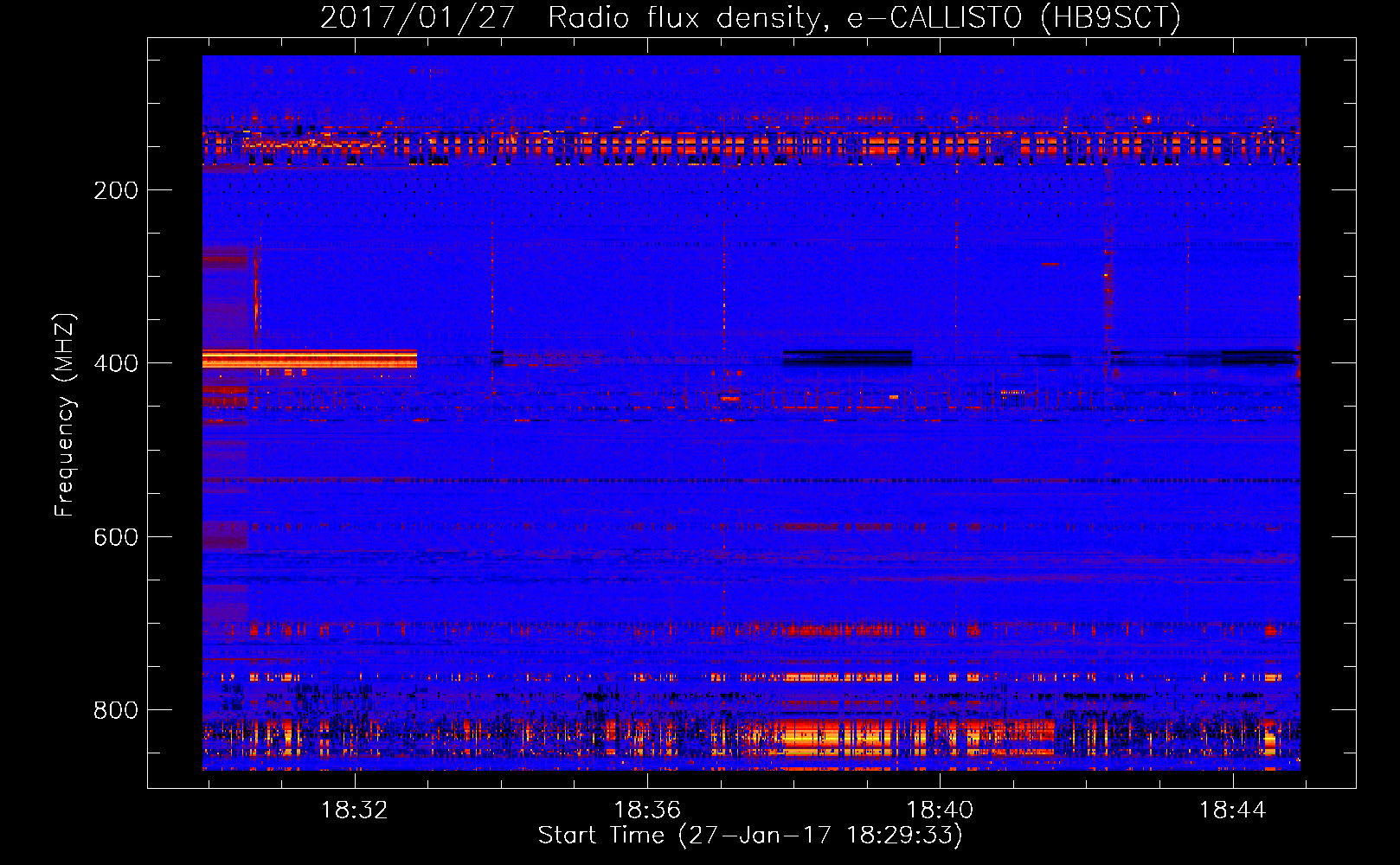Click the 400 frequency tick label

pos(116,363)
